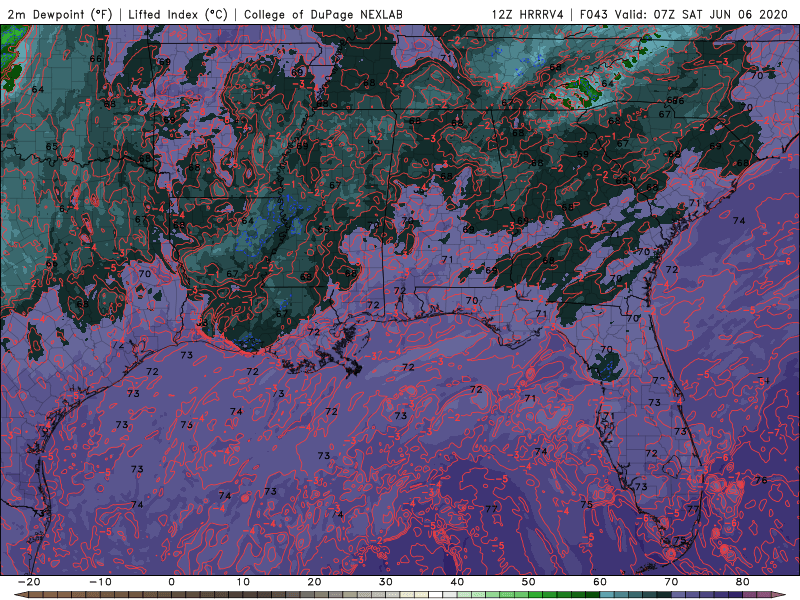Click the 50 label on the color scale
The height and width of the screenshot is (600, 800).
tap(529, 582)
